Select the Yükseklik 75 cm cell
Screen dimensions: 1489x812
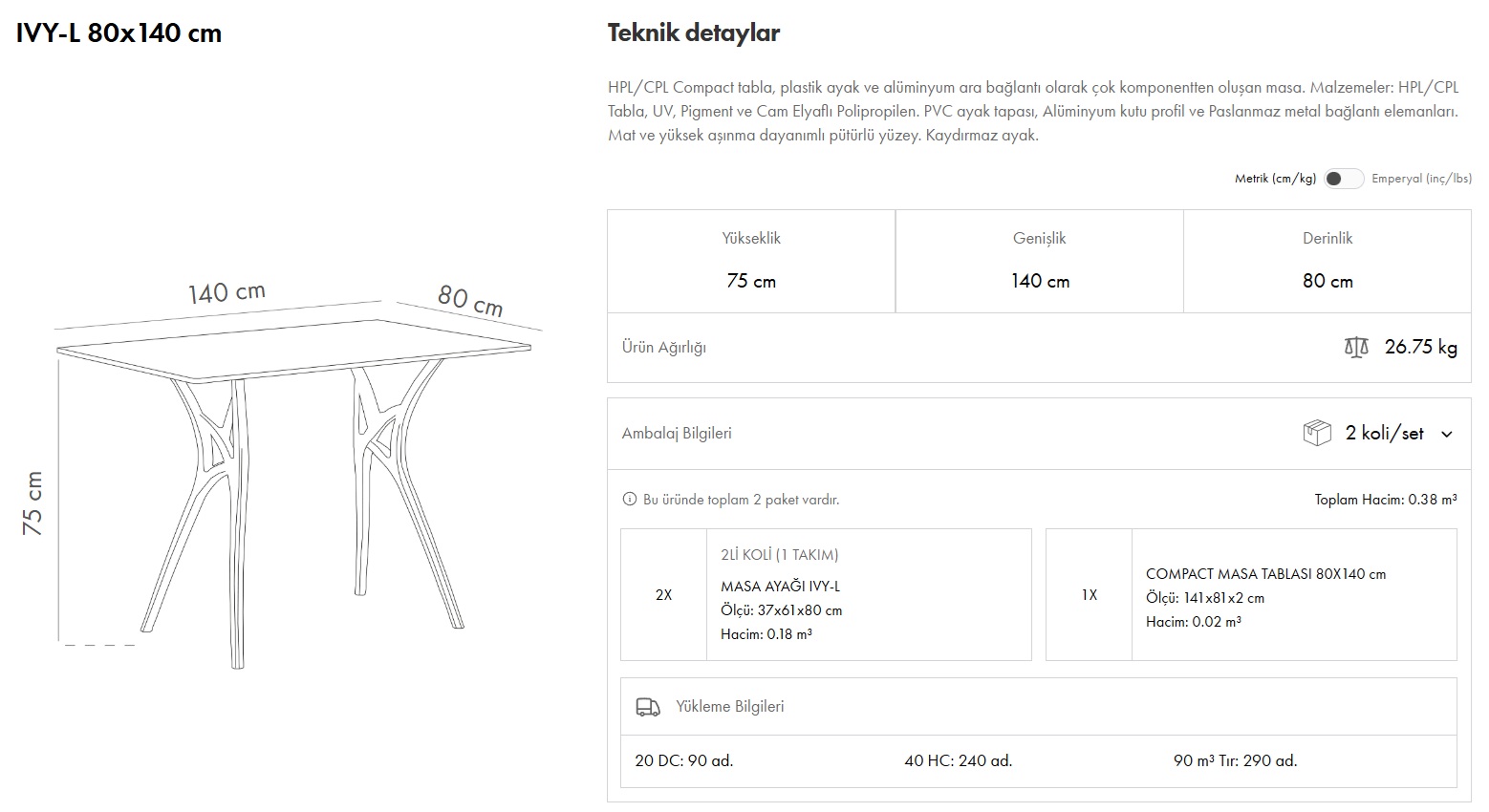pyautogui.click(x=751, y=261)
